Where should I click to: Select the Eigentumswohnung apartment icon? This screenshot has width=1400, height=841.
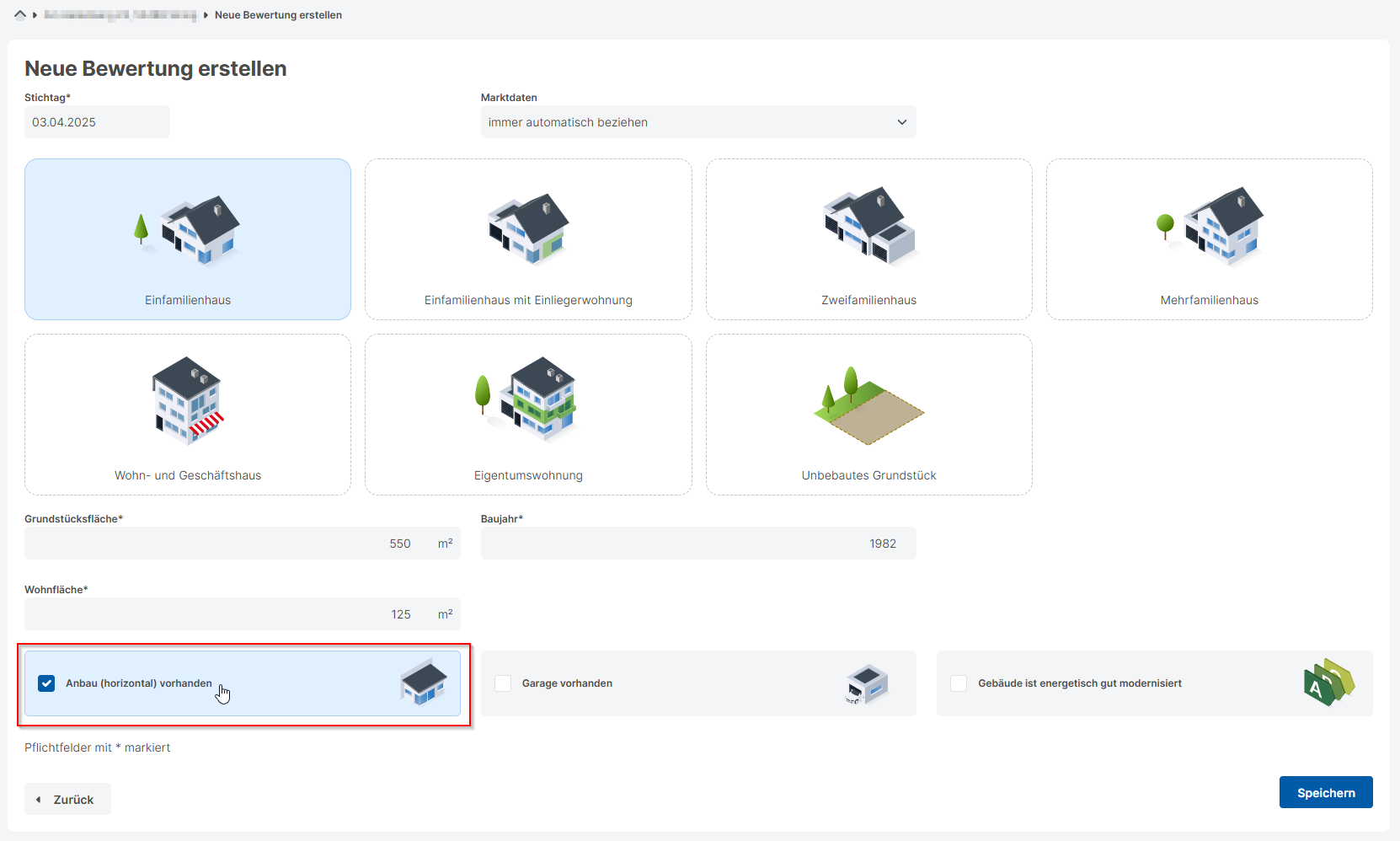[x=528, y=399]
